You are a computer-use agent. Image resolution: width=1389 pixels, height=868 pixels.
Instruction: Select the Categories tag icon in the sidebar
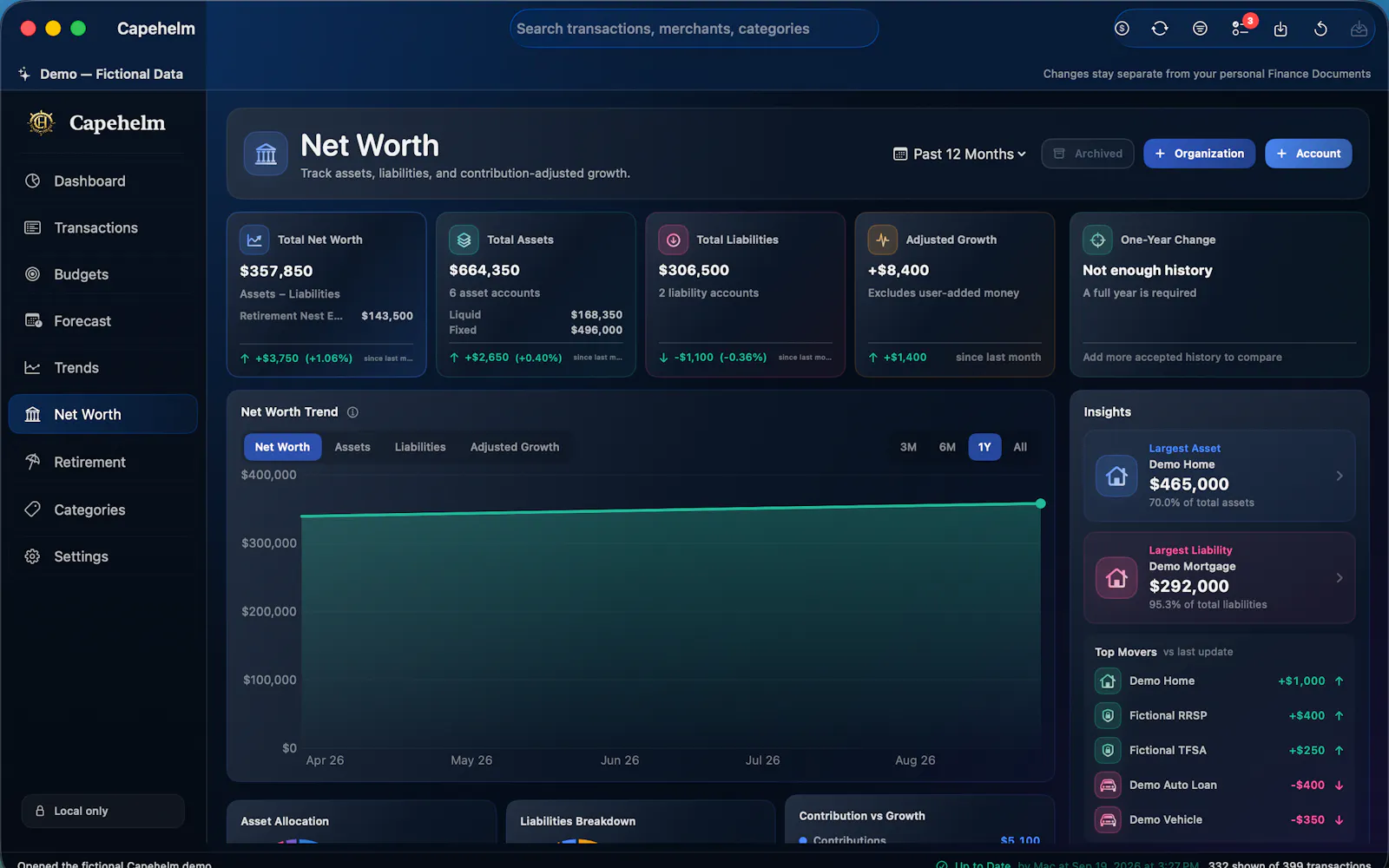[32, 510]
